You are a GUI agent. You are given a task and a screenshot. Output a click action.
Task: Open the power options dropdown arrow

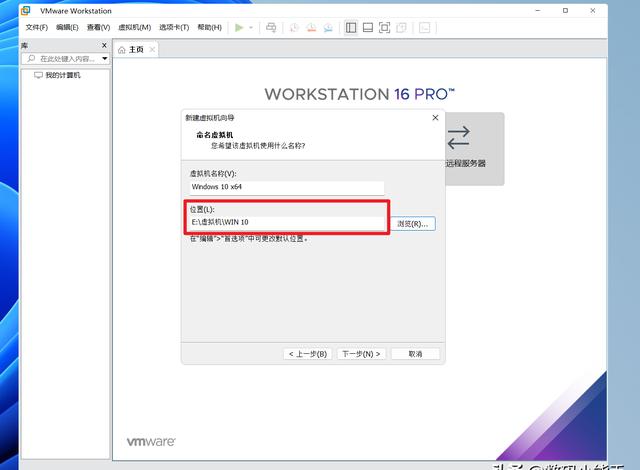251,28
